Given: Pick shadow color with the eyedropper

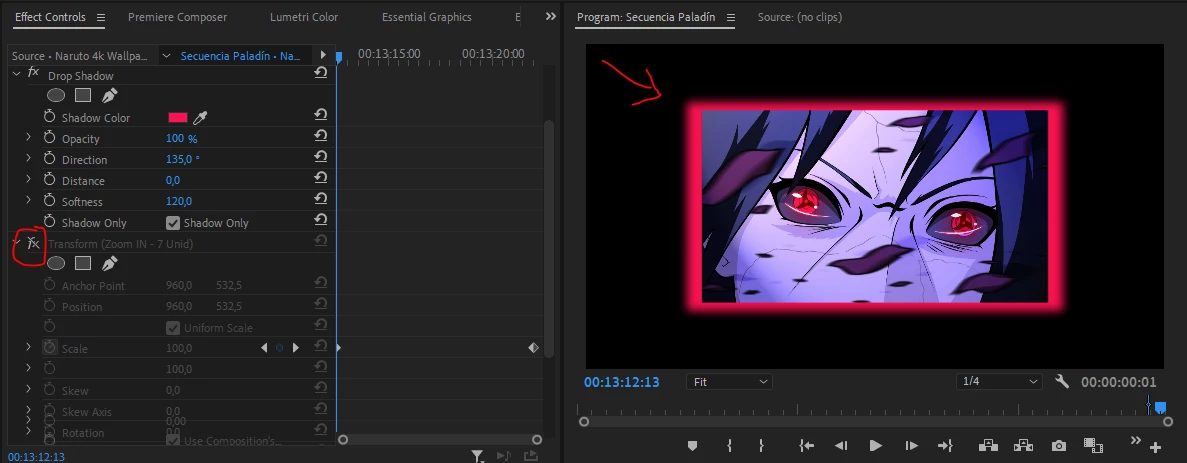Looking at the screenshot, I should 200,117.
